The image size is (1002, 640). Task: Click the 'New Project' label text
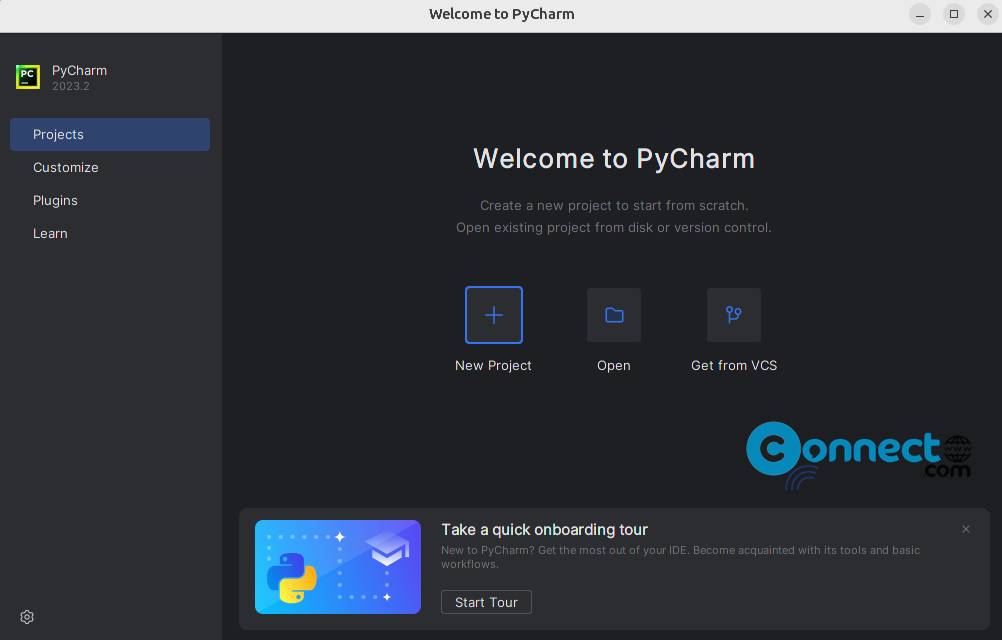point(493,365)
